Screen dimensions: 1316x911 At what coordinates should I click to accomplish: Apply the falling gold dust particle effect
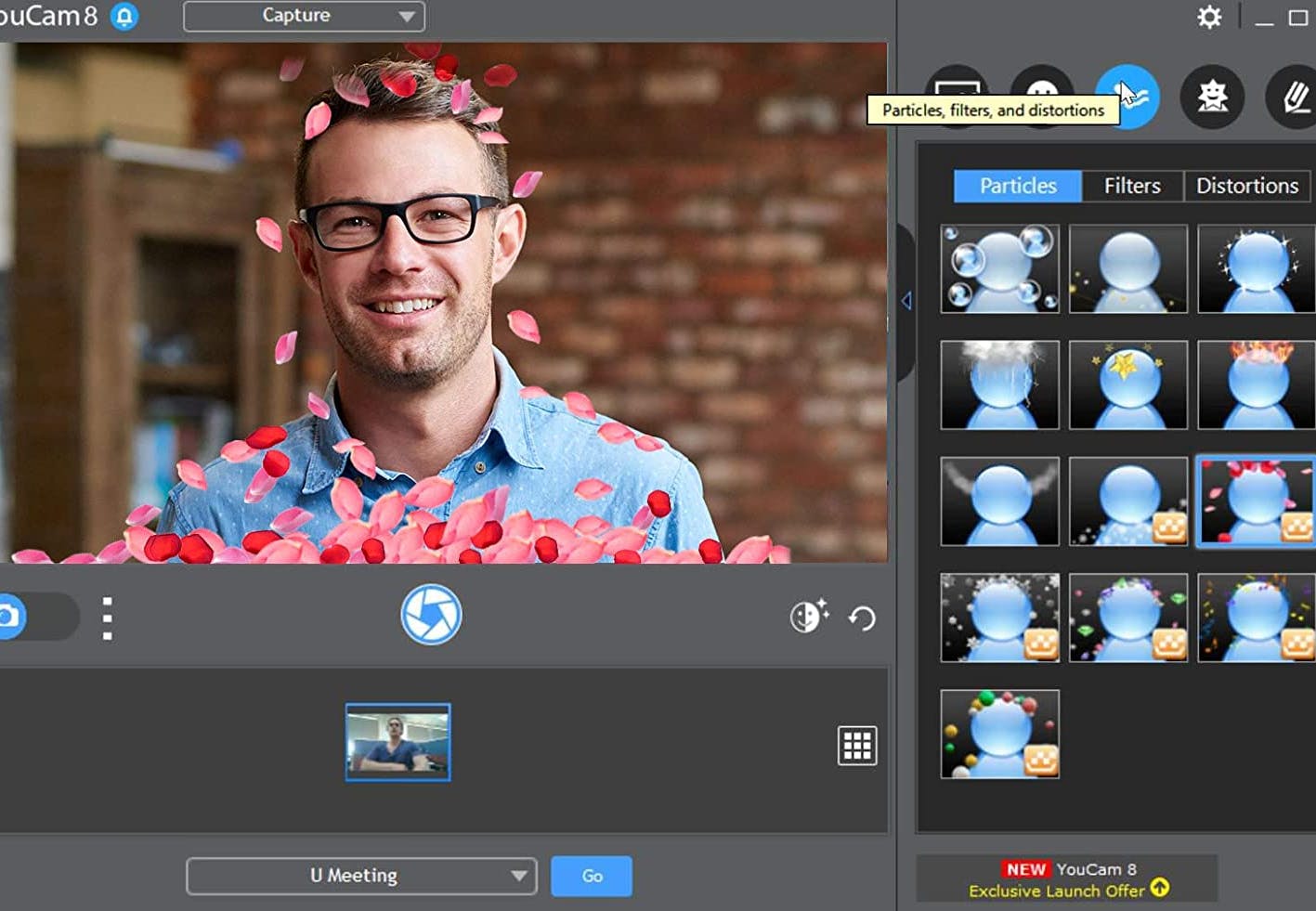1127,268
